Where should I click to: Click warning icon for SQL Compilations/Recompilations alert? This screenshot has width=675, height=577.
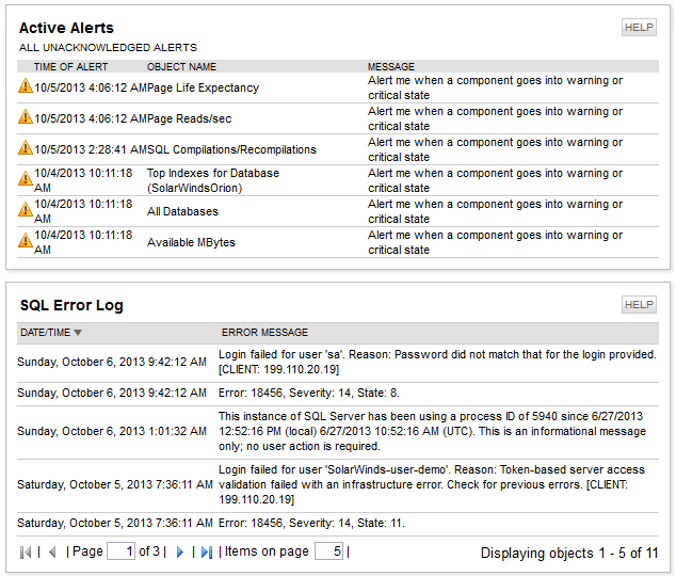tap(25, 148)
